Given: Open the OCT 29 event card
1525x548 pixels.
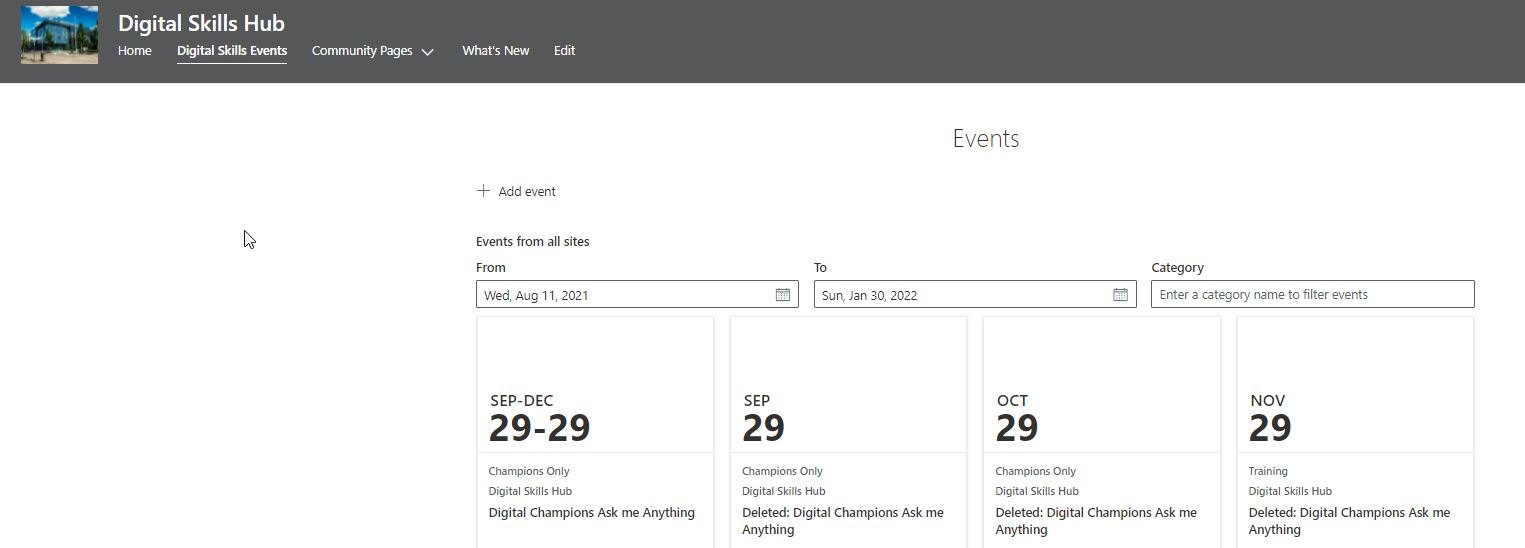Looking at the screenshot, I should pyautogui.click(x=1102, y=432).
